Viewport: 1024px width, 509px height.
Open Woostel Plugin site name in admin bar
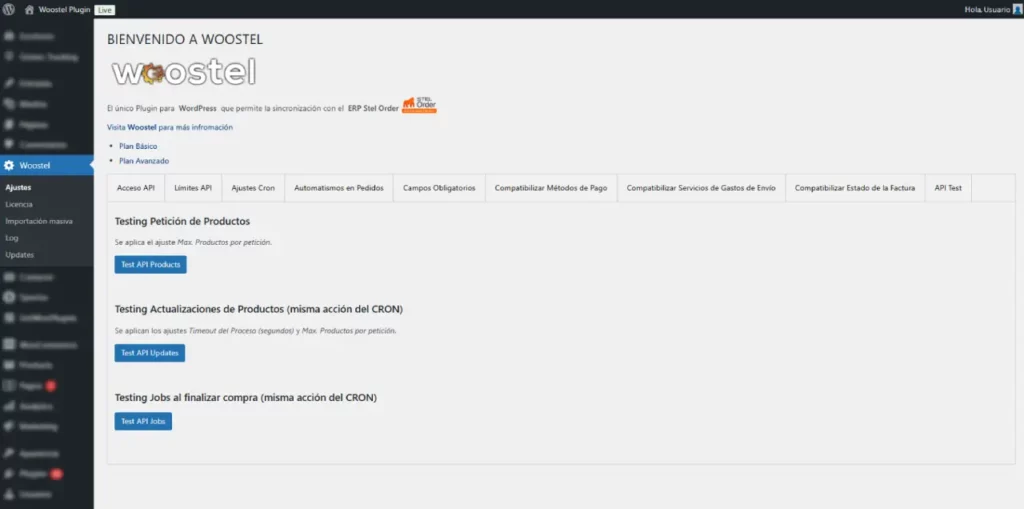coord(65,10)
